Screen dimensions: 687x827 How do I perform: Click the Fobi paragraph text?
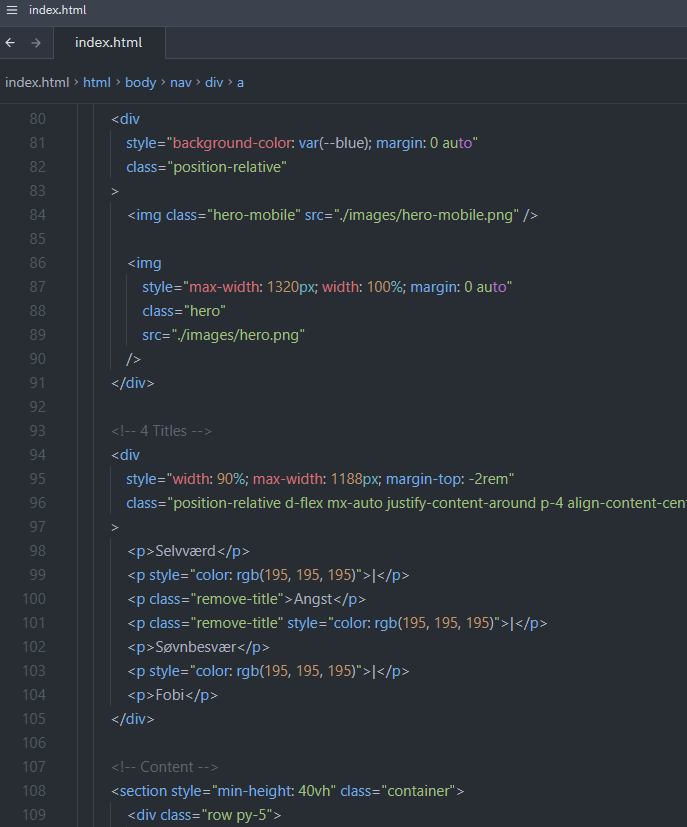tap(169, 695)
